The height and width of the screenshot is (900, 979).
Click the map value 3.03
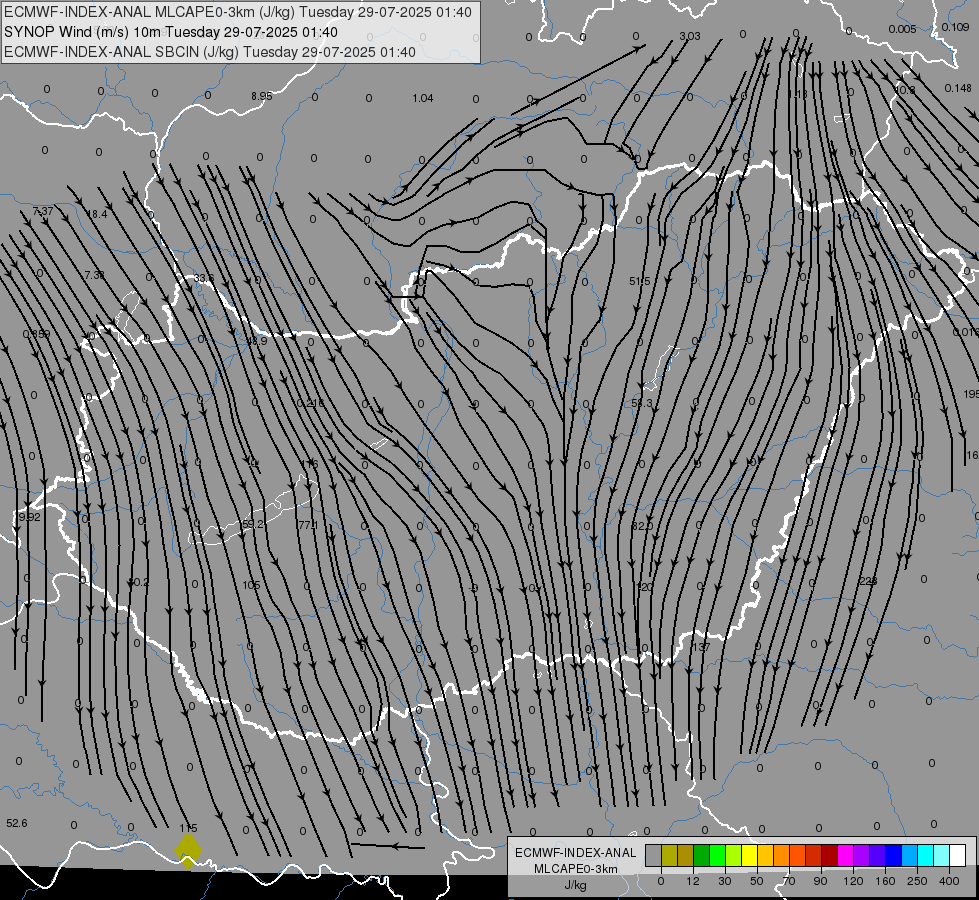click(x=690, y=36)
